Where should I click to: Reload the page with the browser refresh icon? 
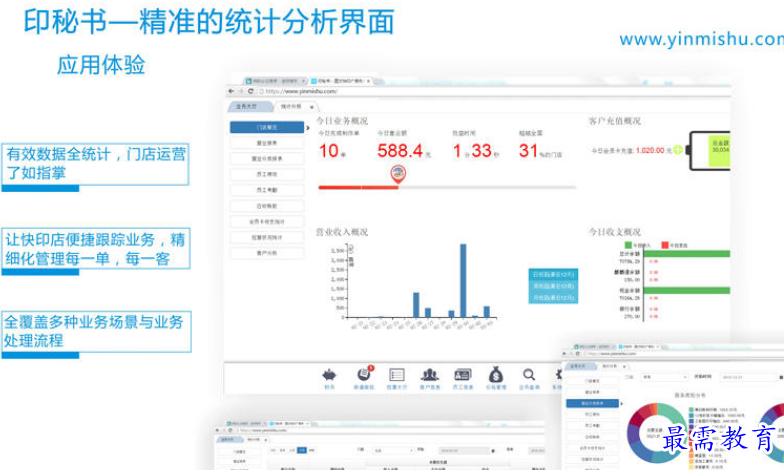[x=250, y=91]
